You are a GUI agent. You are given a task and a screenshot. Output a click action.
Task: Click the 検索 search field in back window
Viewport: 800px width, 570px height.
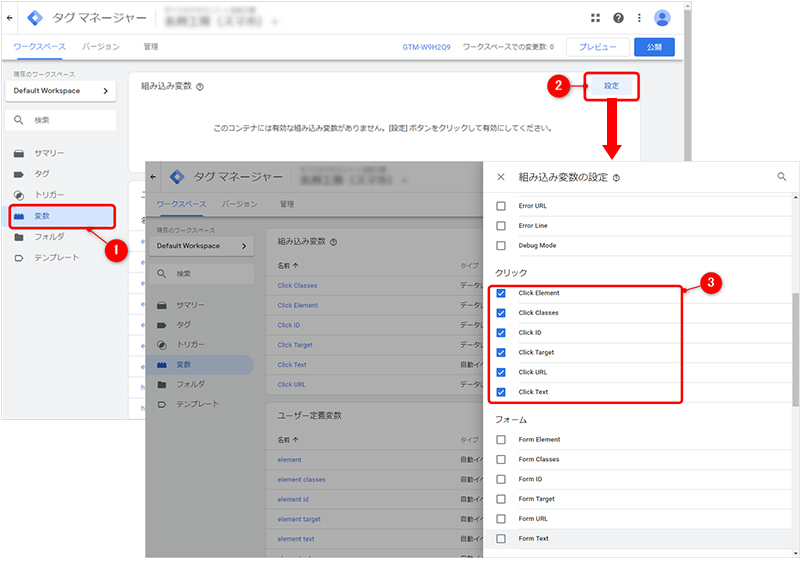click(x=61, y=120)
